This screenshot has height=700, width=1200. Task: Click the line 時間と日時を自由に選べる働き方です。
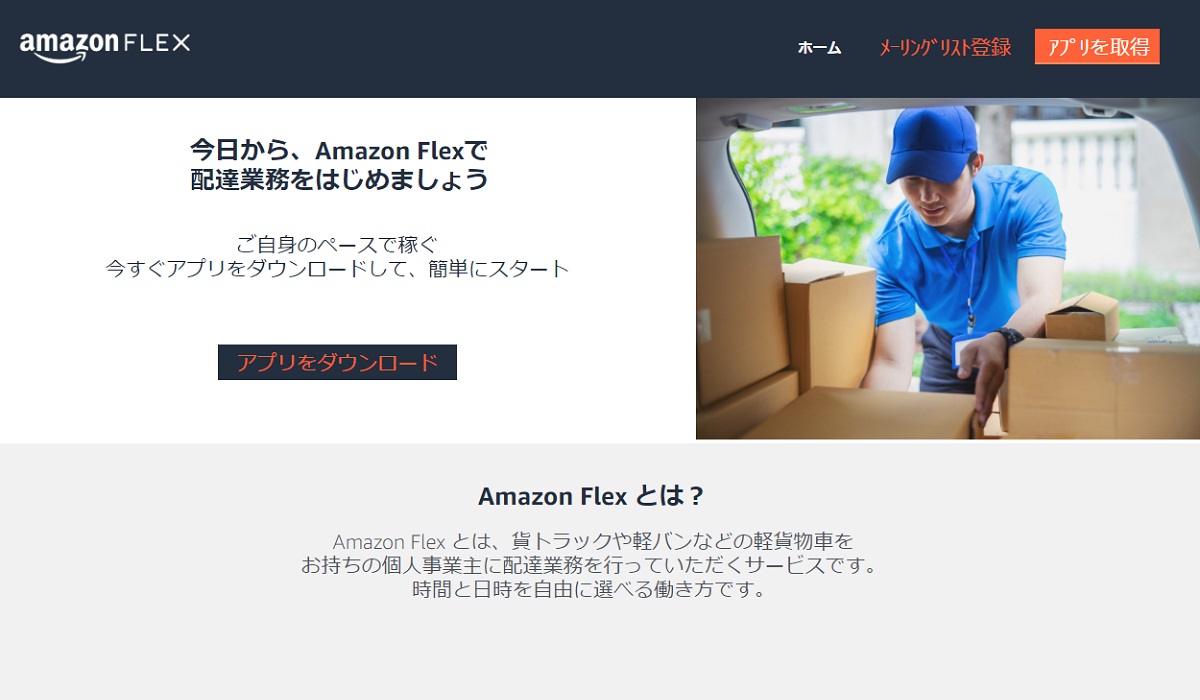589,589
